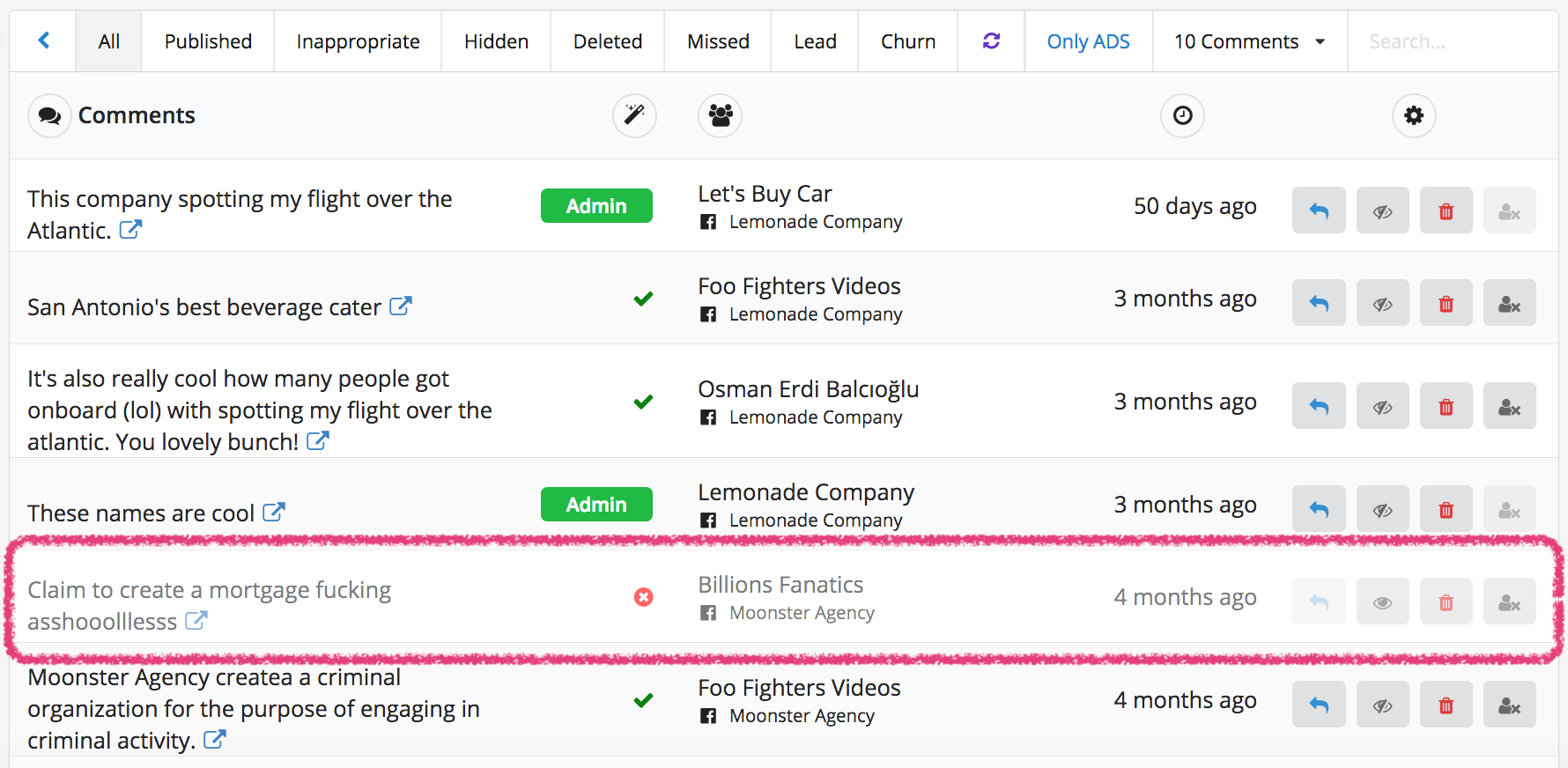Image resolution: width=1568 pixels, height=768 pixels.
Task: Click red x status on Billions Fanatics row
Action: [x=644, y=597]
